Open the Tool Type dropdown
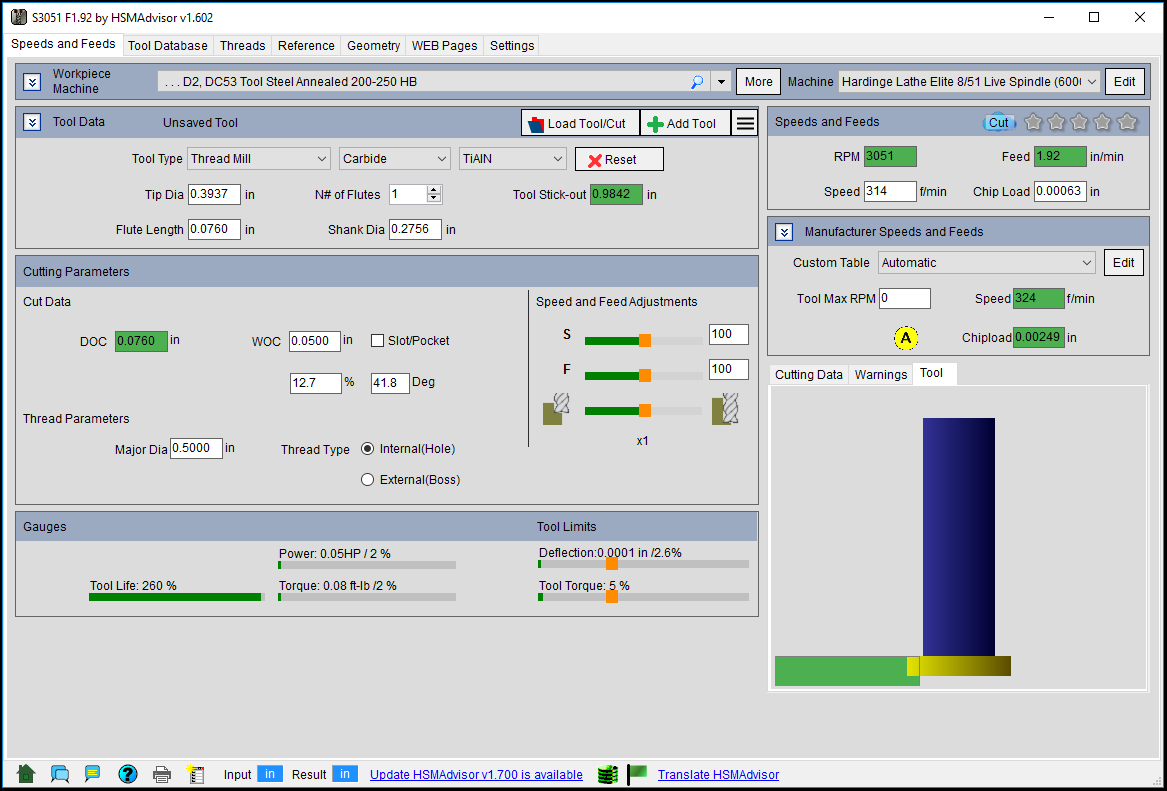The width and height of the screenshot is (1167, 791). coord(259,159)
